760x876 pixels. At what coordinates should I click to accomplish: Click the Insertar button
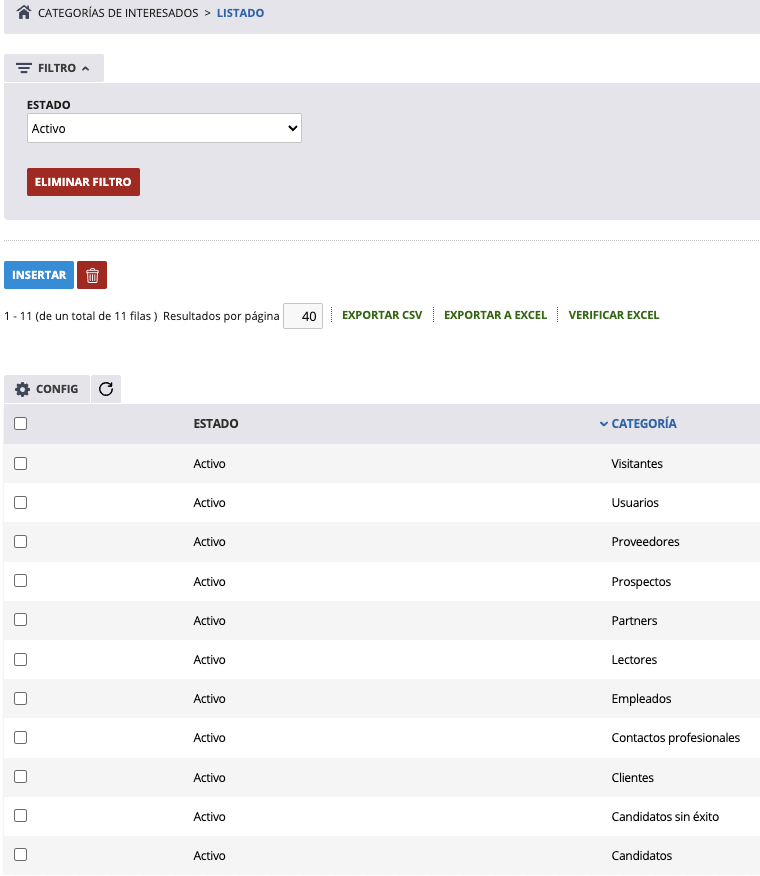tap(39, 275)
